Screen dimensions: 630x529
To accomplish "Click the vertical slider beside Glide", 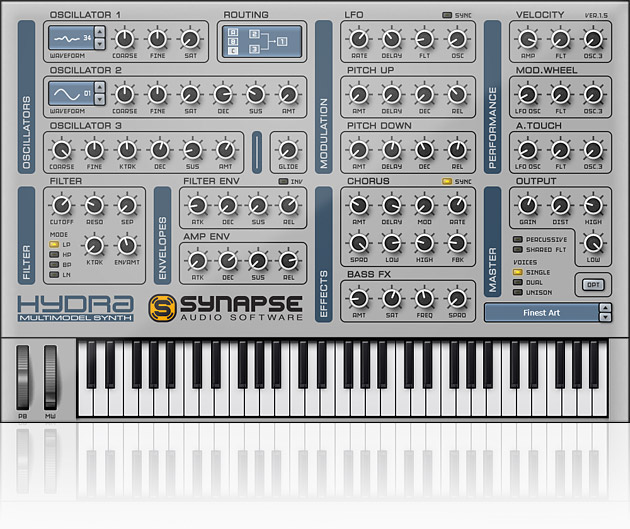I will 257,152.
